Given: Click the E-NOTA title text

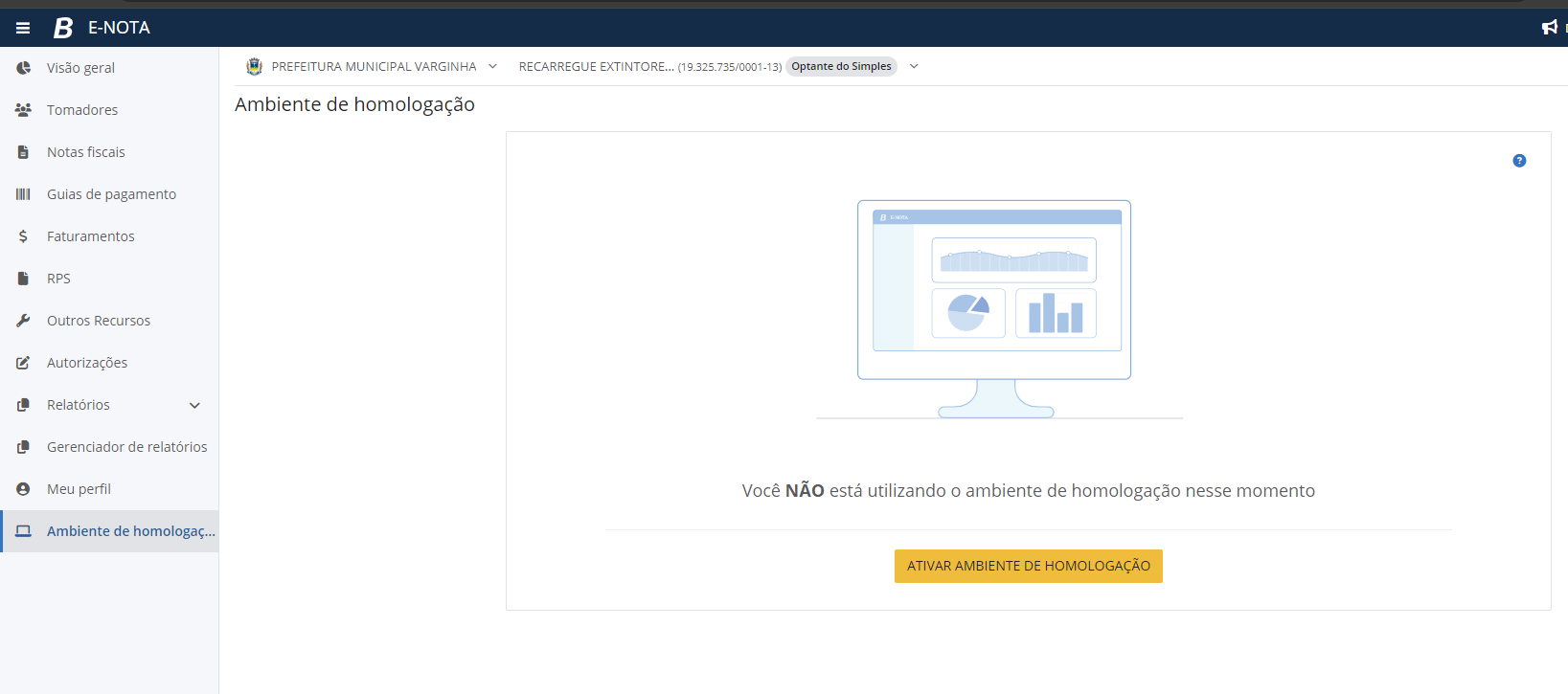Looking at the screenshot, I should coord(119,28).
